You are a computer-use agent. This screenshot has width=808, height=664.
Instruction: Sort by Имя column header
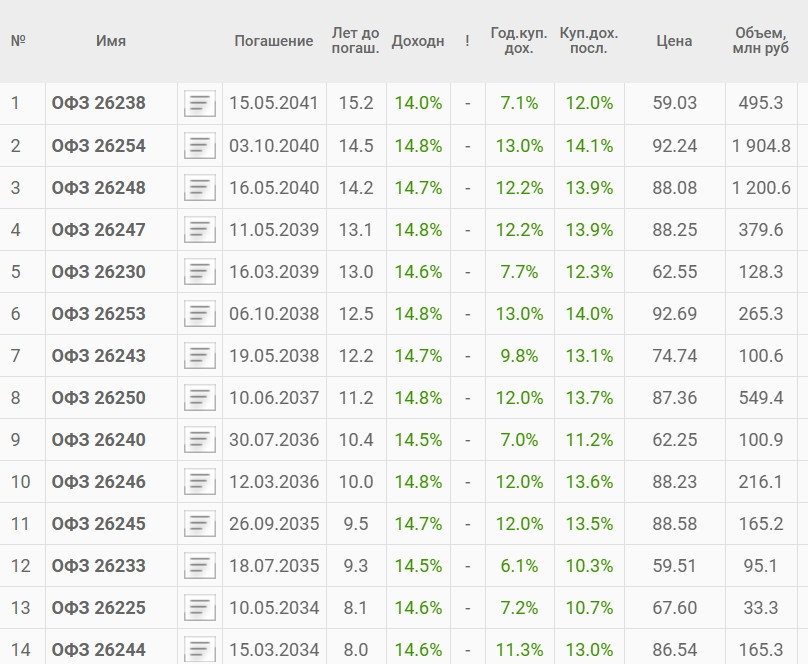click(x=111, y=41)
